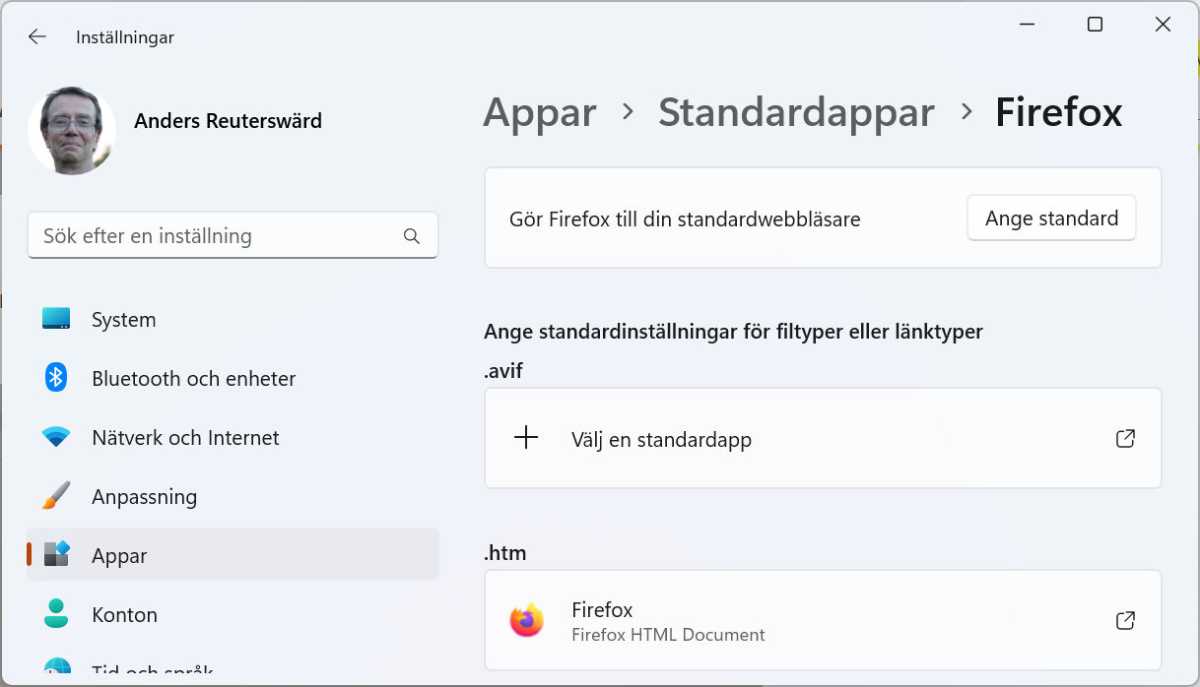Open external link icon beside Firefox HTML Document
Image resolution: width=1200 pixels, height=687 pixels.
[x=1125, y=620]
